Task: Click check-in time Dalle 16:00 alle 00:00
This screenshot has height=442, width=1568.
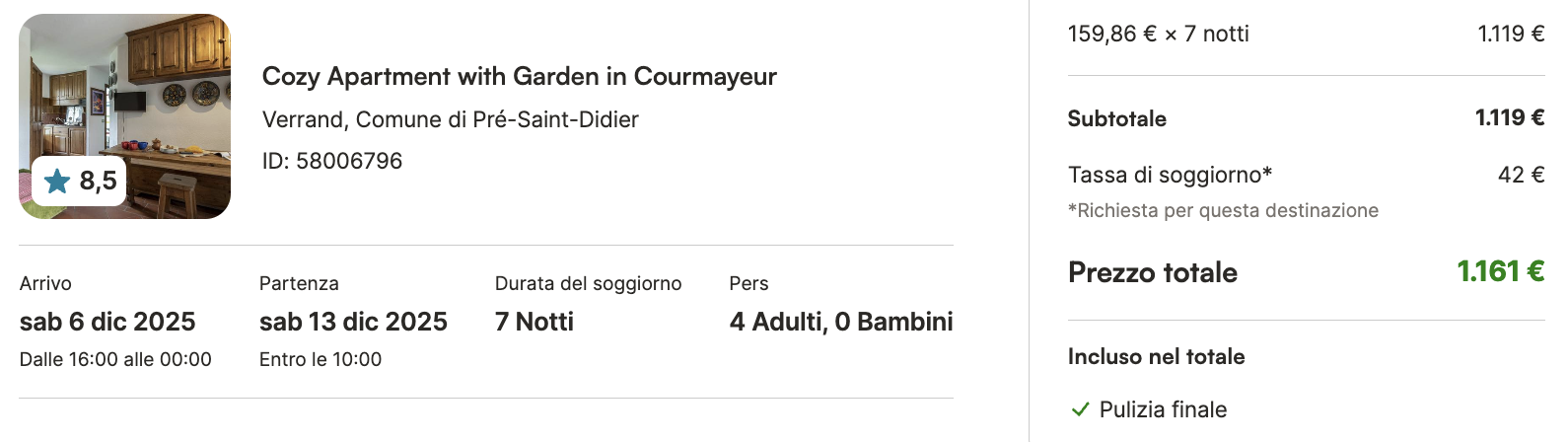Action: pos(115,359)
